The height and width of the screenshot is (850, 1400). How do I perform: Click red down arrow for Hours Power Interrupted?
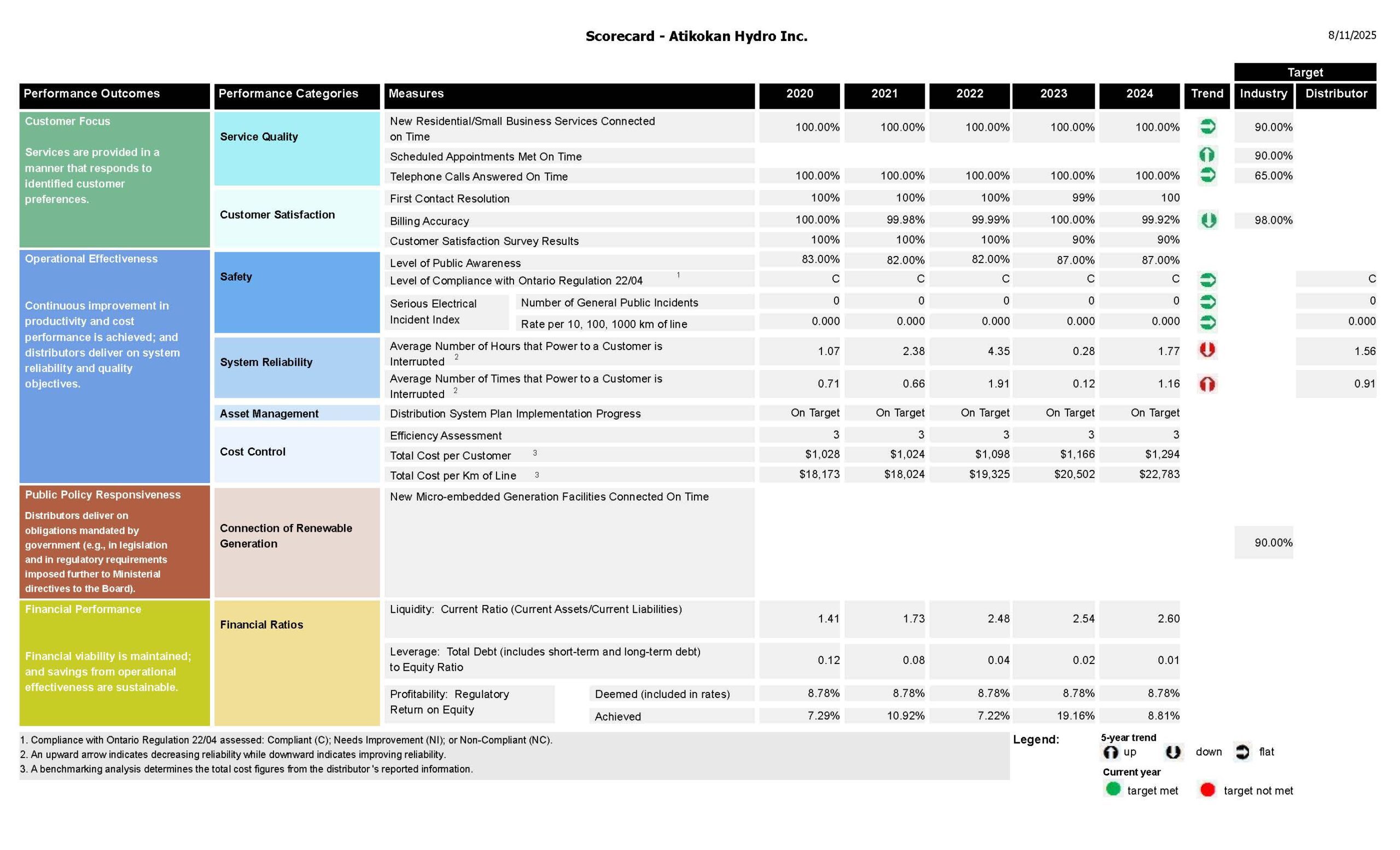[1207, 350]
